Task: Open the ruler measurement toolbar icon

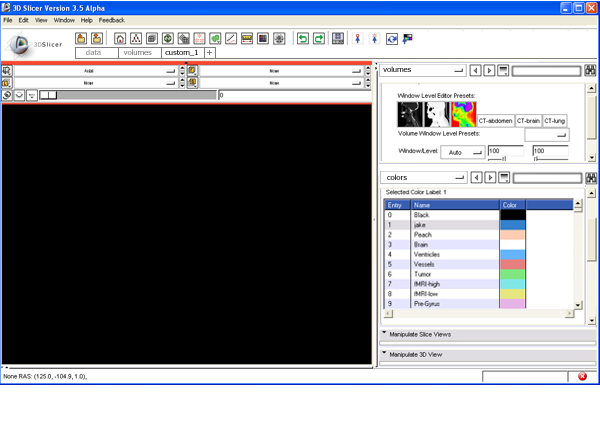Action: [x=247, y=38]
